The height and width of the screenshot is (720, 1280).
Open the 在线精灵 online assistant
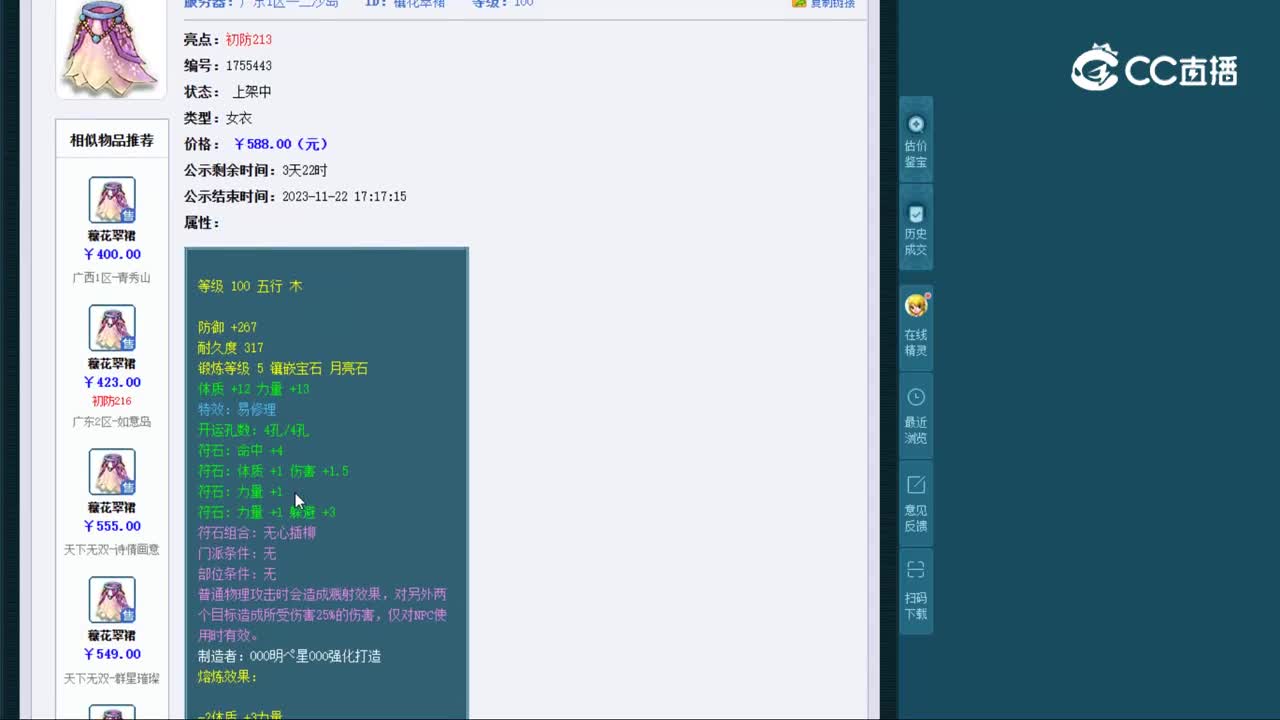tap(916, 327)
